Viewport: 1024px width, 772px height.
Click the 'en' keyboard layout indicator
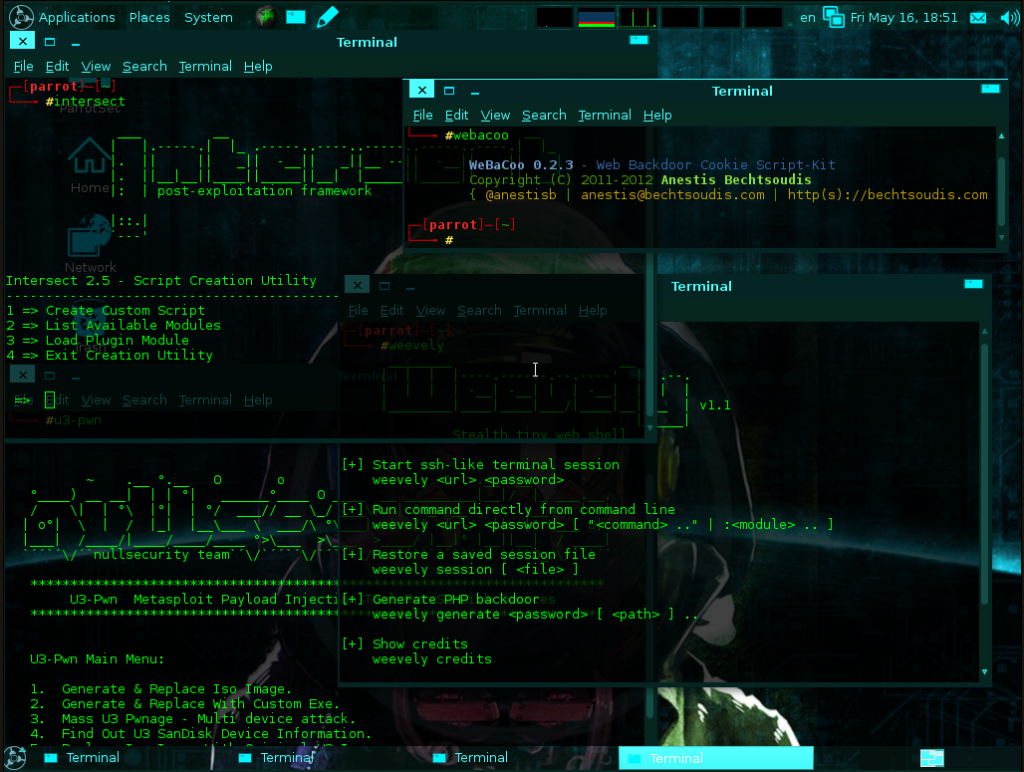pos(808,18)
